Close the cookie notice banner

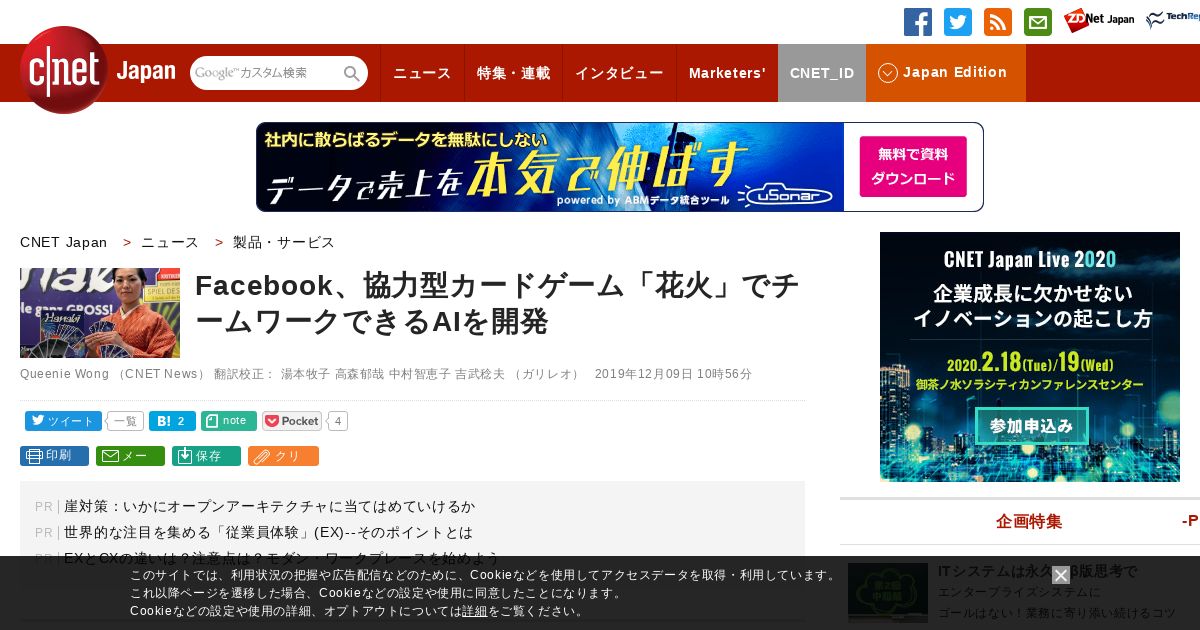[1061, 575]
